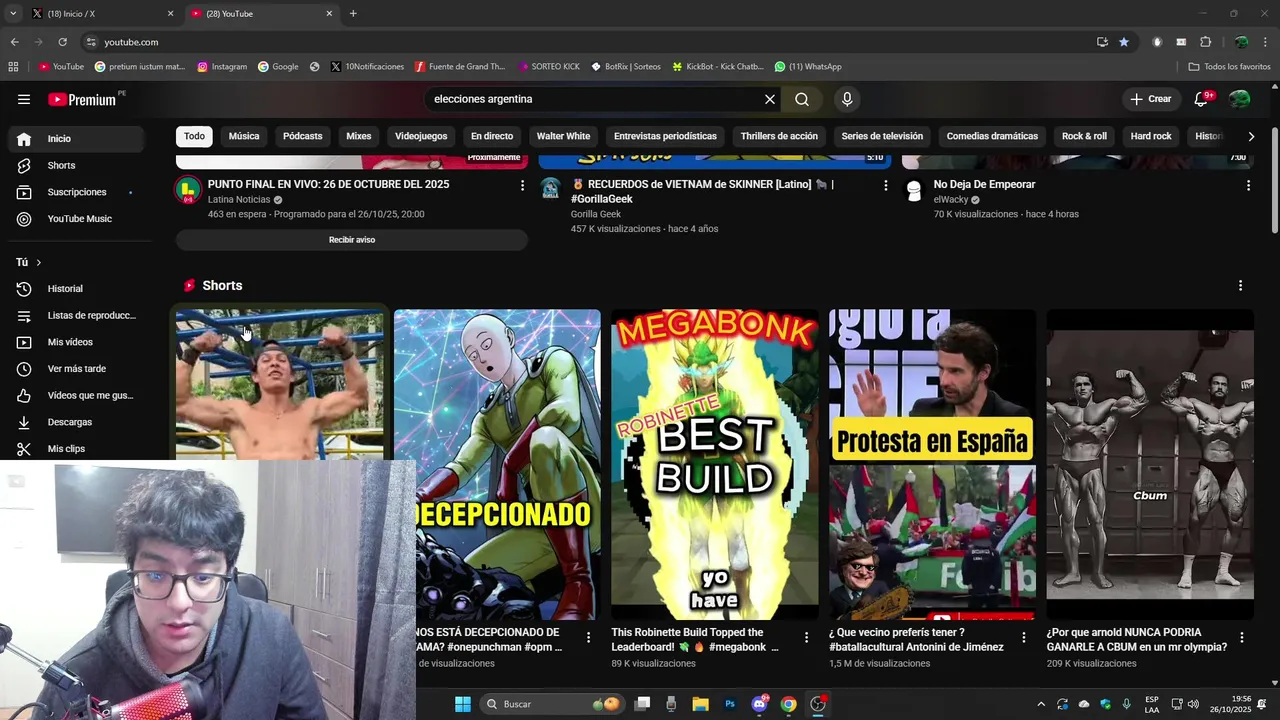This screenshot has width=1280, height=720.
Task: Select the Thrillers de acción chip
Action: click(x=779, y=136)
